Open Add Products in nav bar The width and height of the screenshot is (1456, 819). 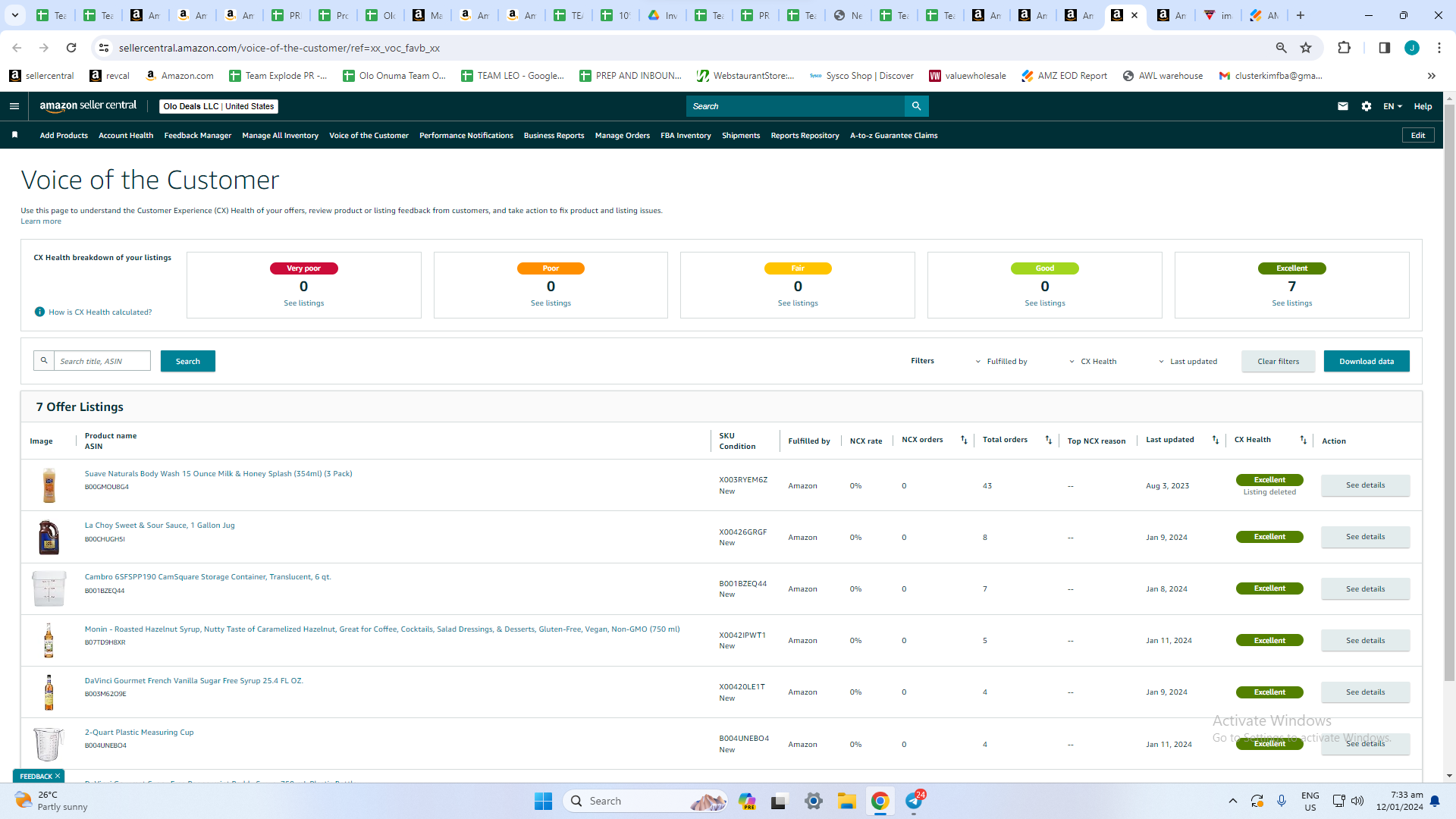pyautogui.click(x=64, y=136)
